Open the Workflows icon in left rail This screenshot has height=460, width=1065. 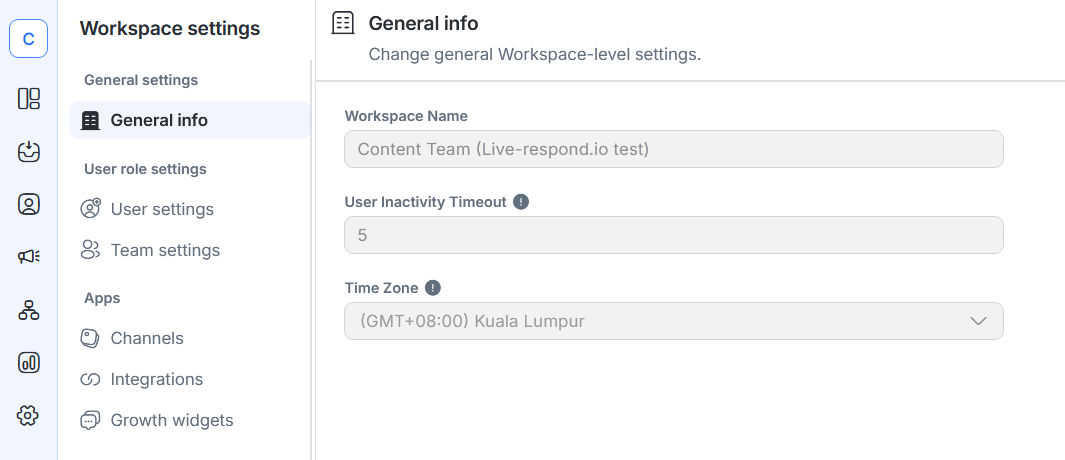pos(28,310)
